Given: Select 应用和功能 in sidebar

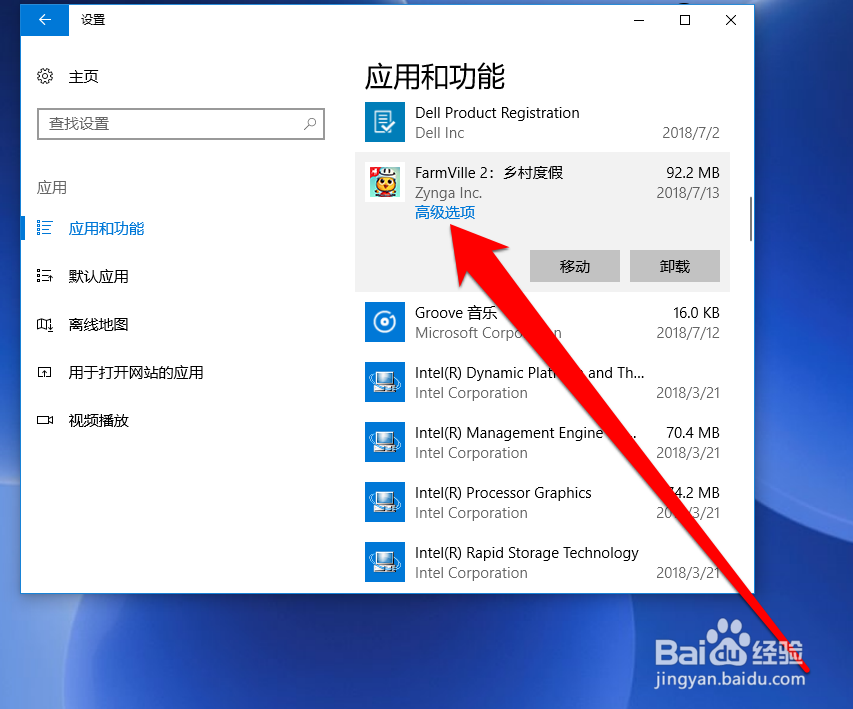Looking at the screenshot, I should tap(106, 229).
